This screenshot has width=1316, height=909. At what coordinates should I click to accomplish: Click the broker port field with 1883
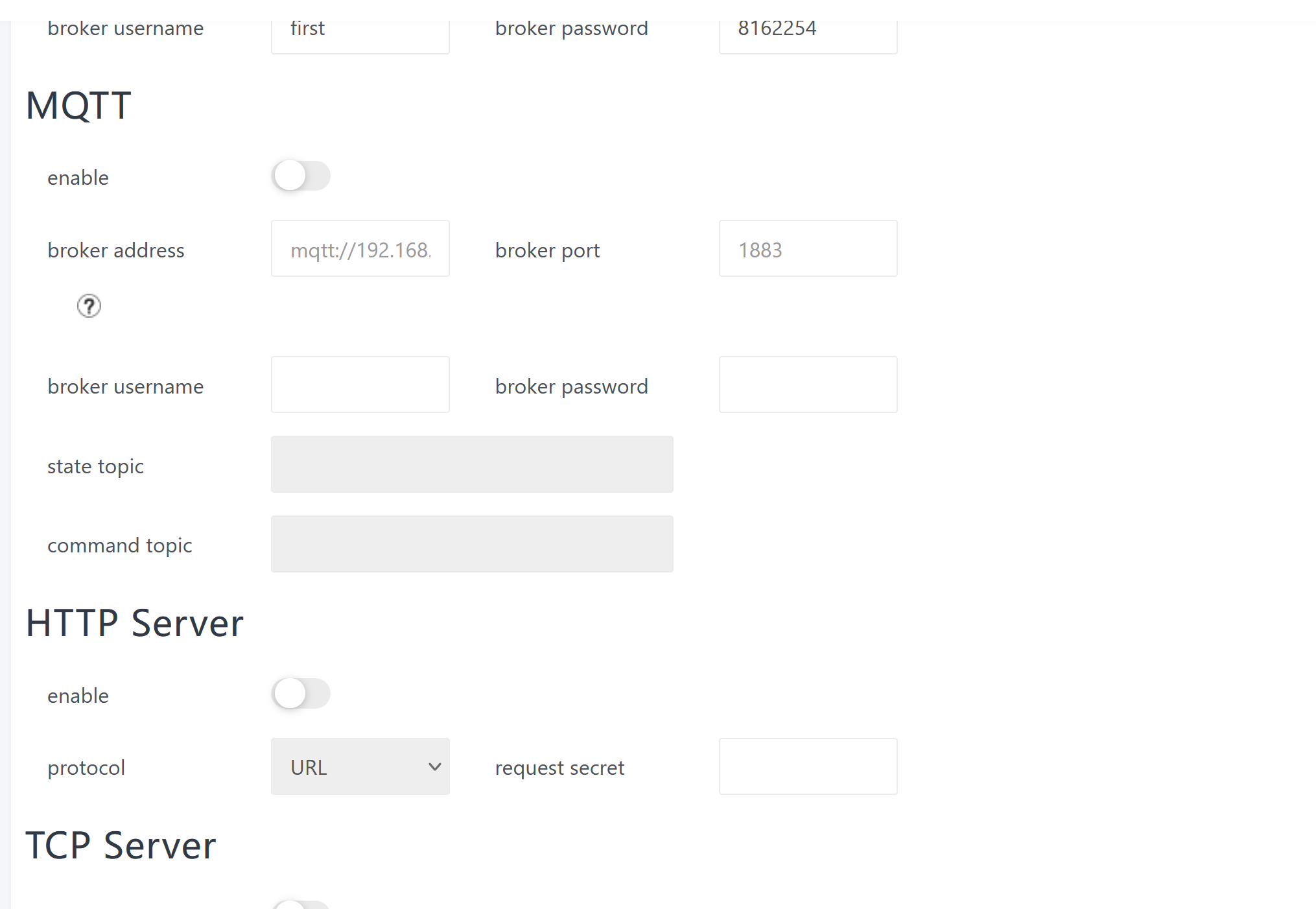click(x=808, y=249)
